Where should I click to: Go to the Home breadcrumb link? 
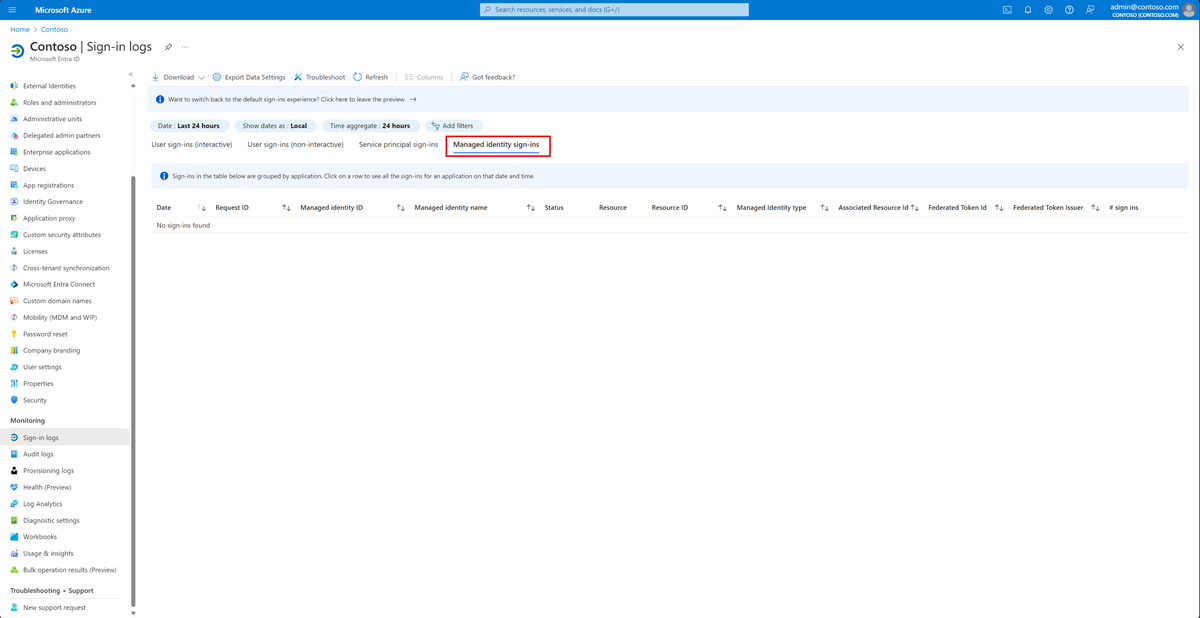coord(20,30)
